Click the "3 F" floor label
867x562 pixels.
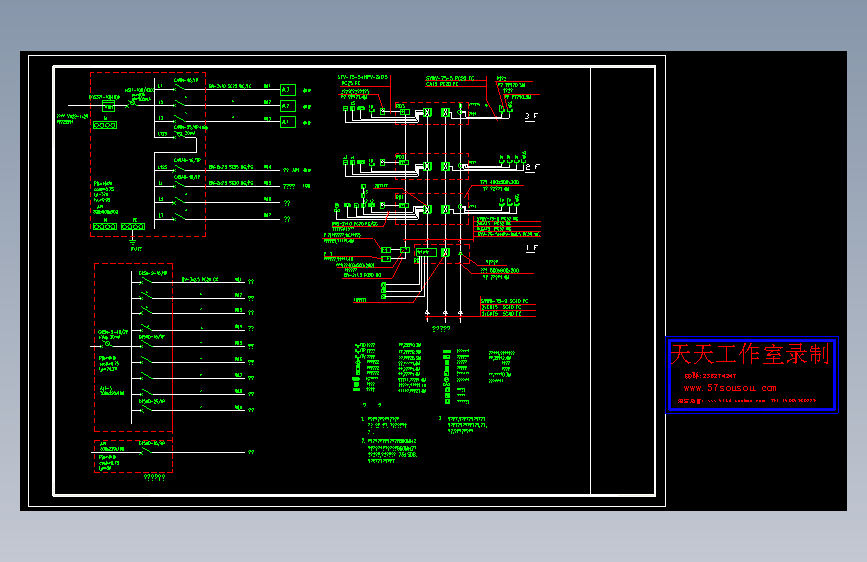tap(531, 116)
